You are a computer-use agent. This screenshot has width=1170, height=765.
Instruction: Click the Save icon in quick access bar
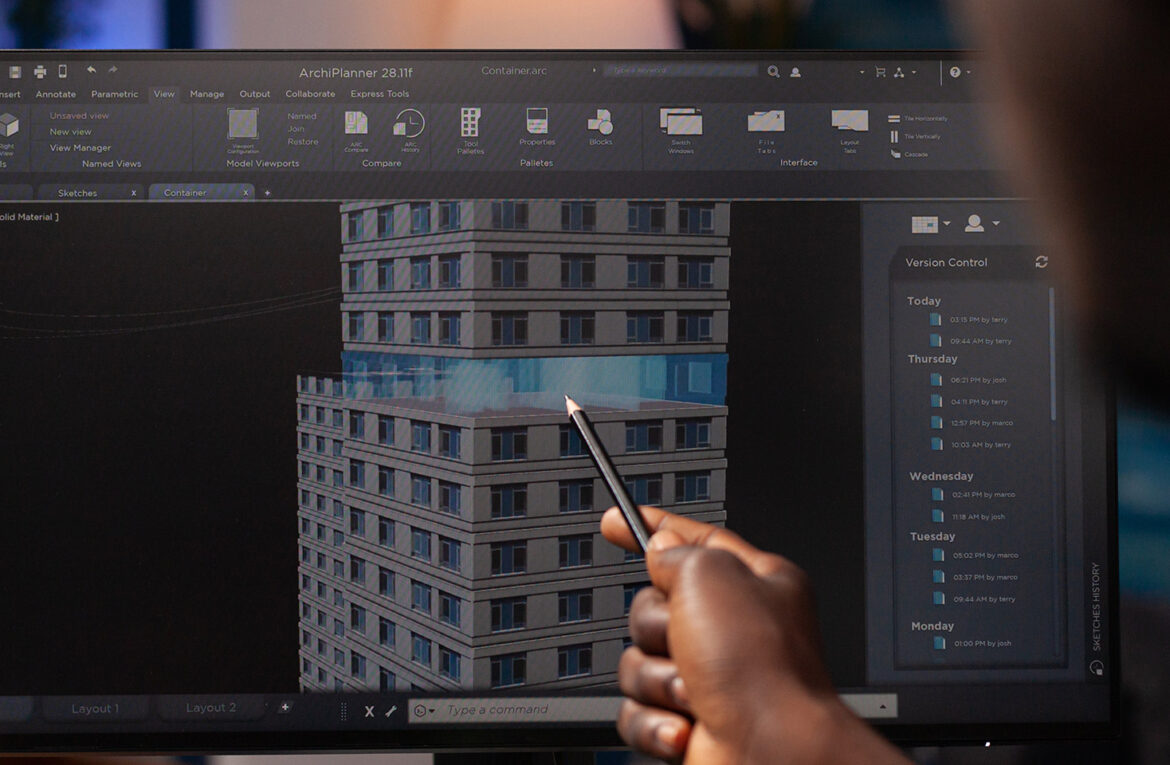coord(15,72)
